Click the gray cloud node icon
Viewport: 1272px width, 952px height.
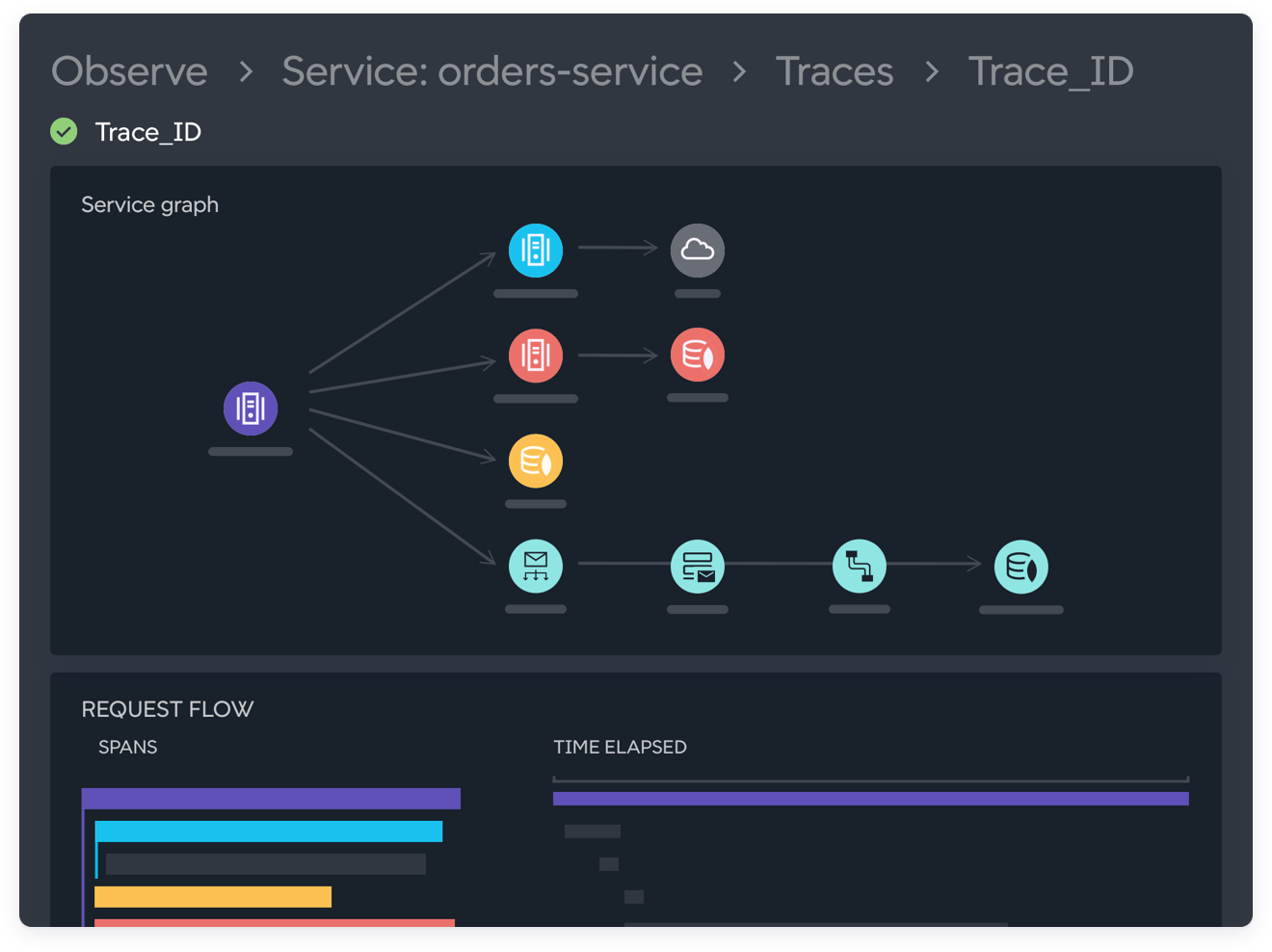[698, 251]
